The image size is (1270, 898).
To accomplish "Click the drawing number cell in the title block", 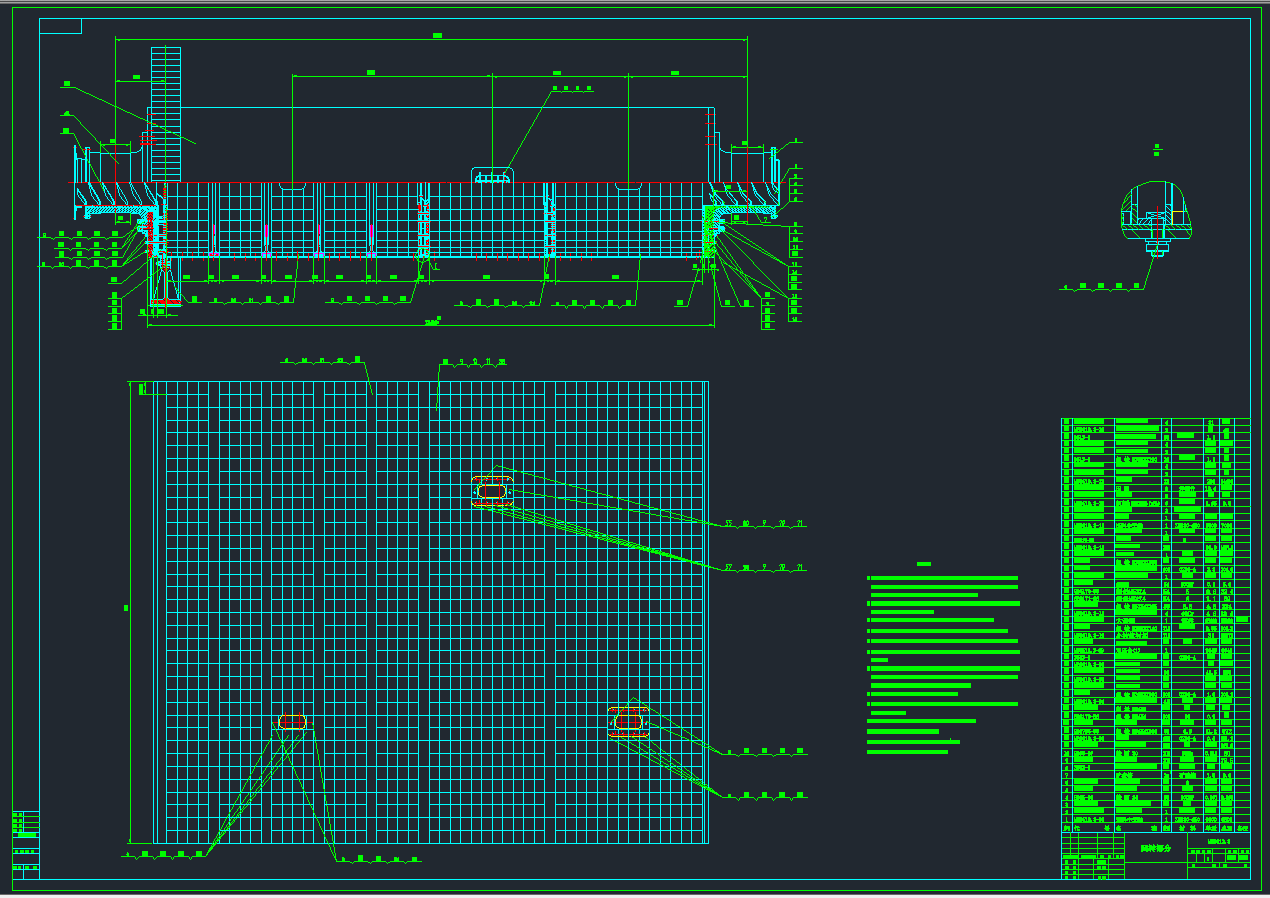I will (1219, 841).
